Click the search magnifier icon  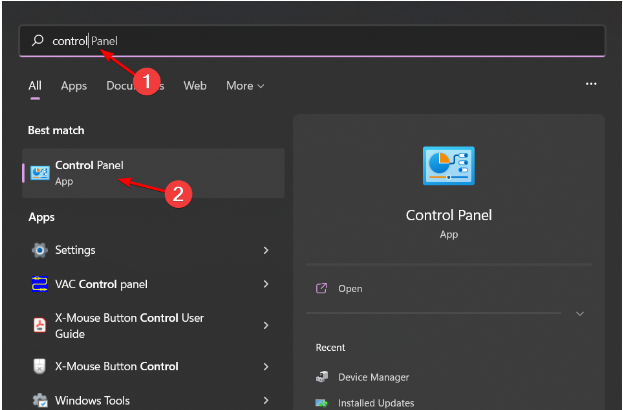37,40
